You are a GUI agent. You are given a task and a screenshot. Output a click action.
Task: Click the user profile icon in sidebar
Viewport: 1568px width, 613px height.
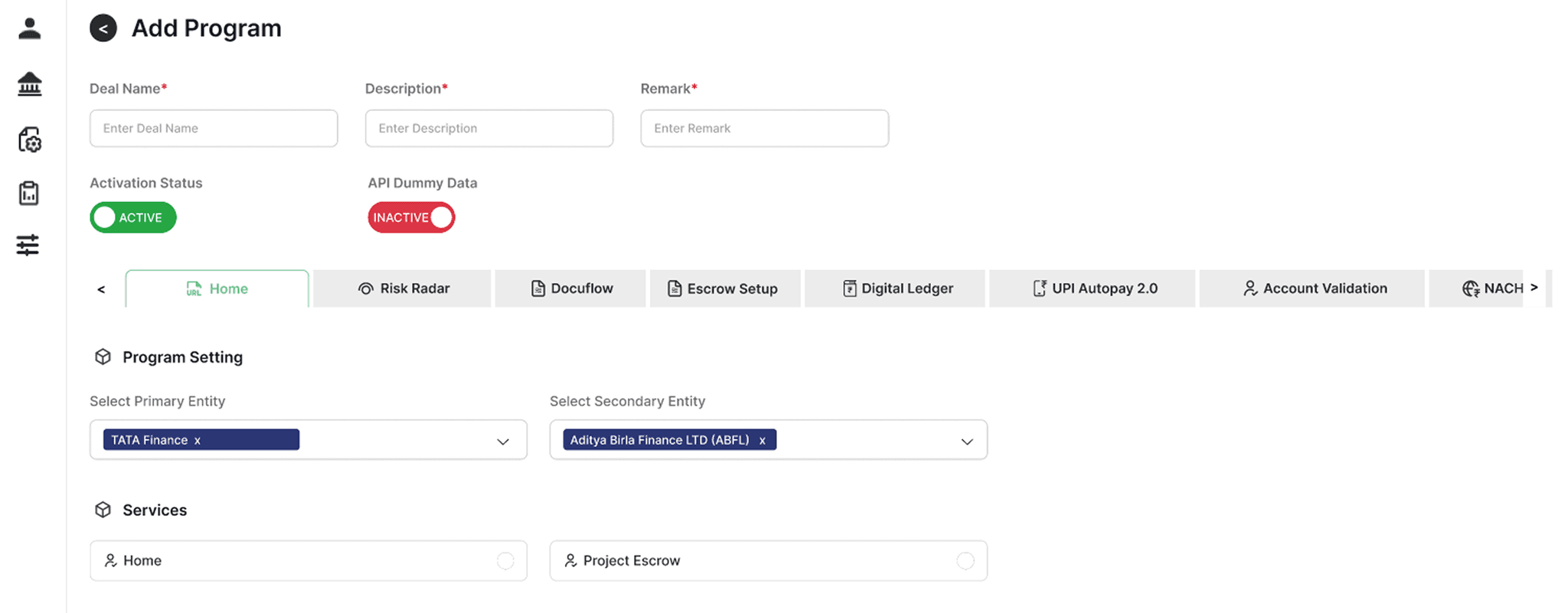(29, 29)
